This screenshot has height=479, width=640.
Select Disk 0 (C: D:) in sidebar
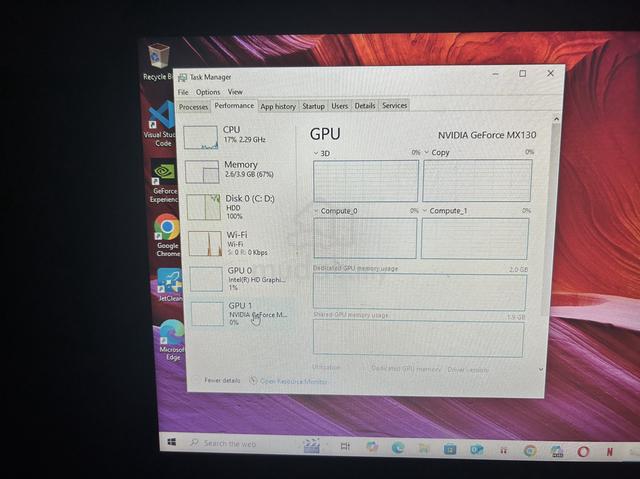click(240, 207)
